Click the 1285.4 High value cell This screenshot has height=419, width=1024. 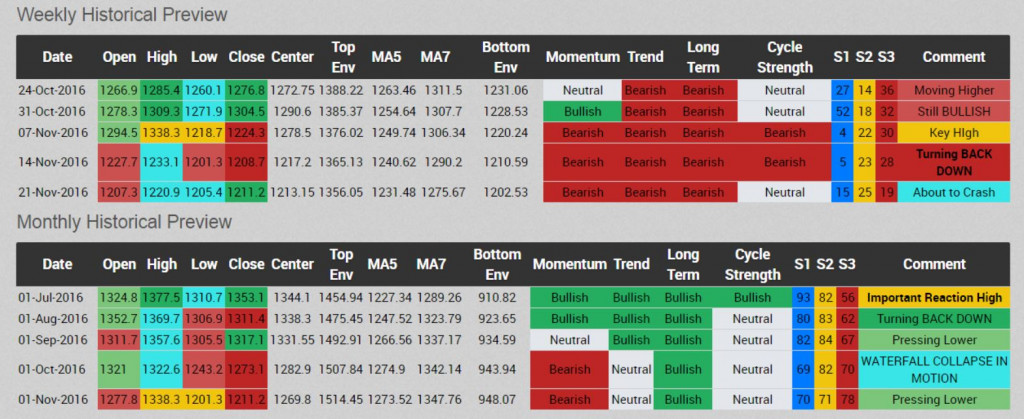(161, 90)
